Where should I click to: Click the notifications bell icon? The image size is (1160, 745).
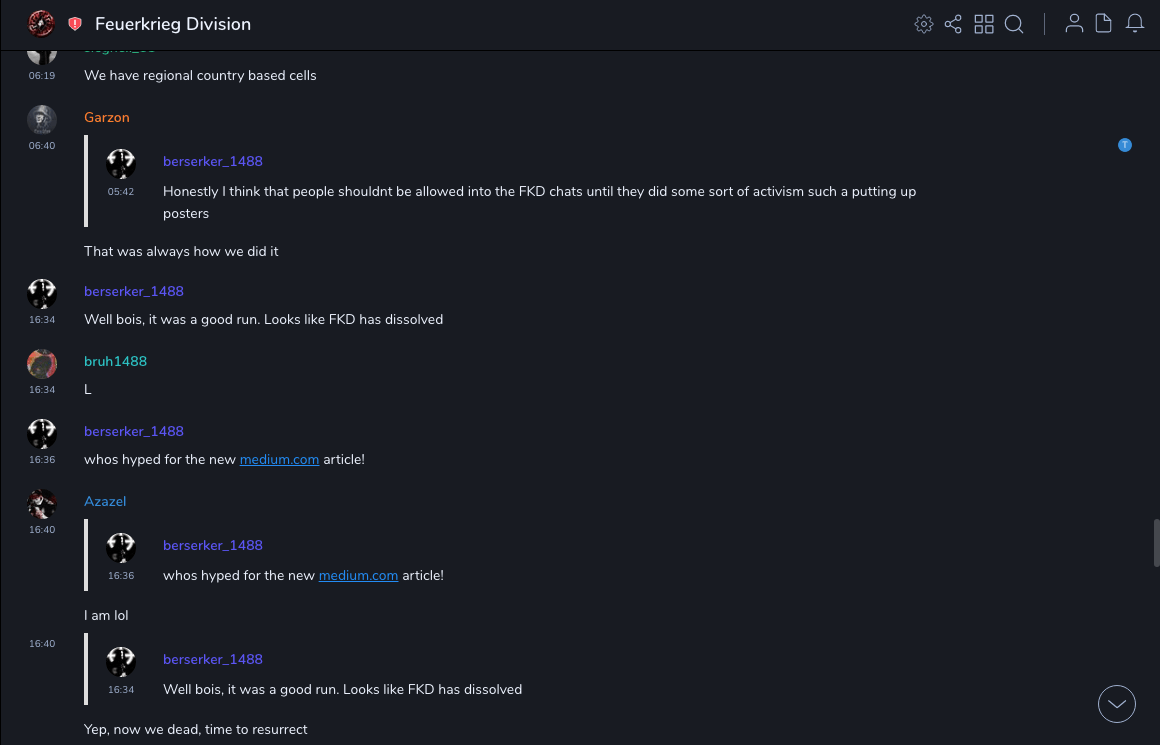[x=1135, y=24]
